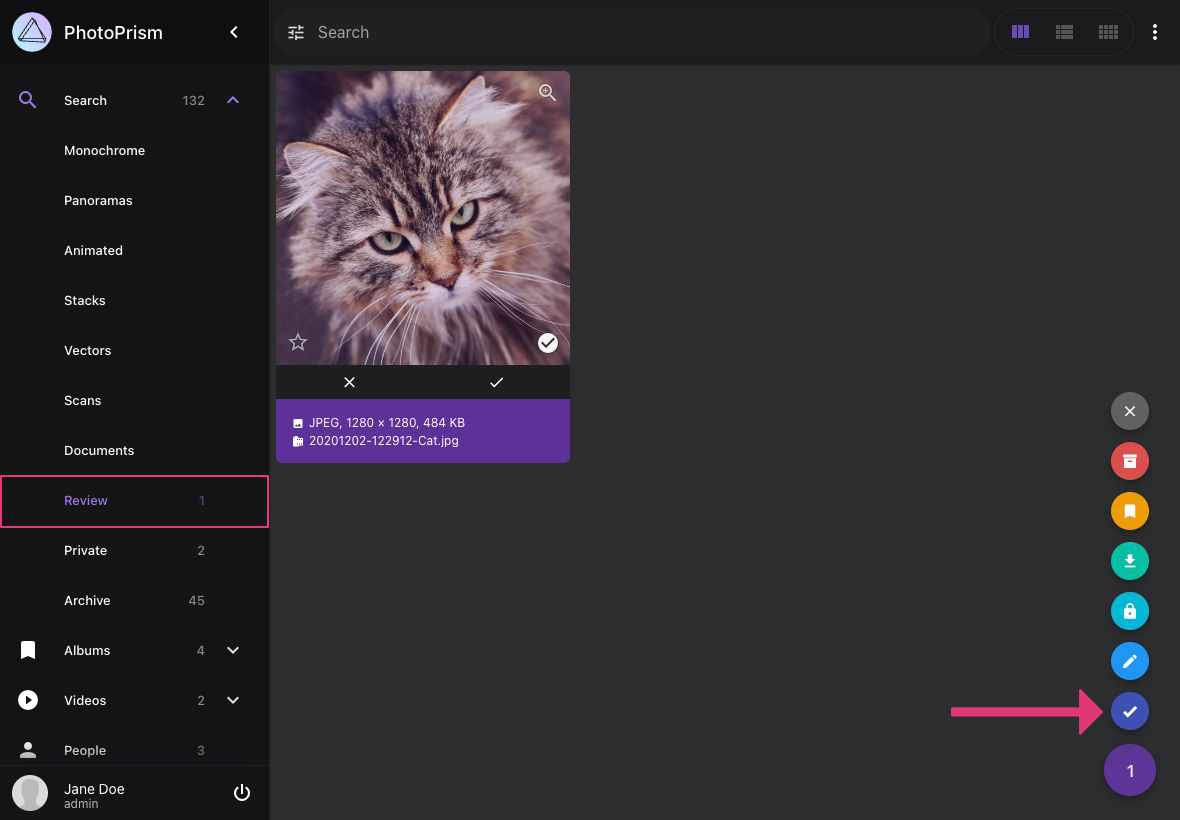Expand the Videos section
Screen dimensions: 1180x820
coord(232,700)
